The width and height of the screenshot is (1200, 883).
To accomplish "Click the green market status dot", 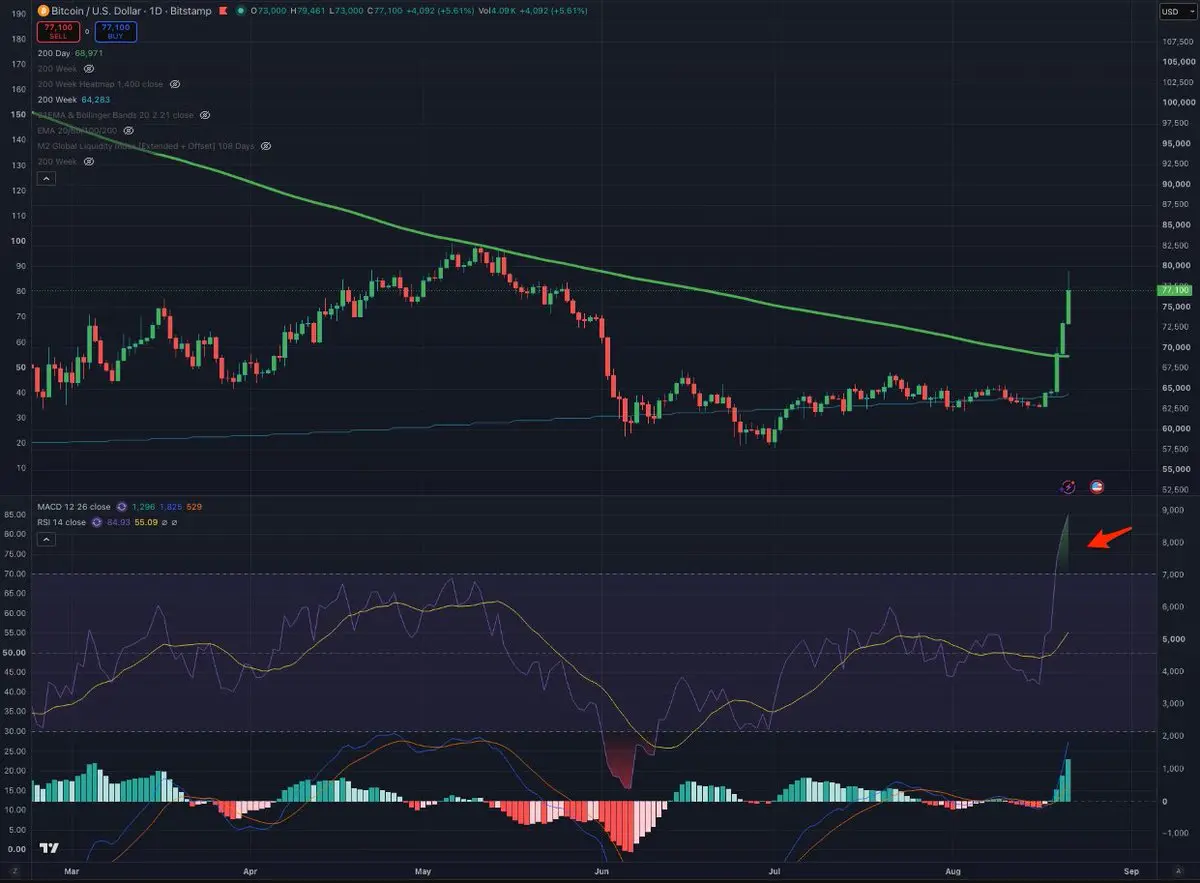I will point(241,10).
